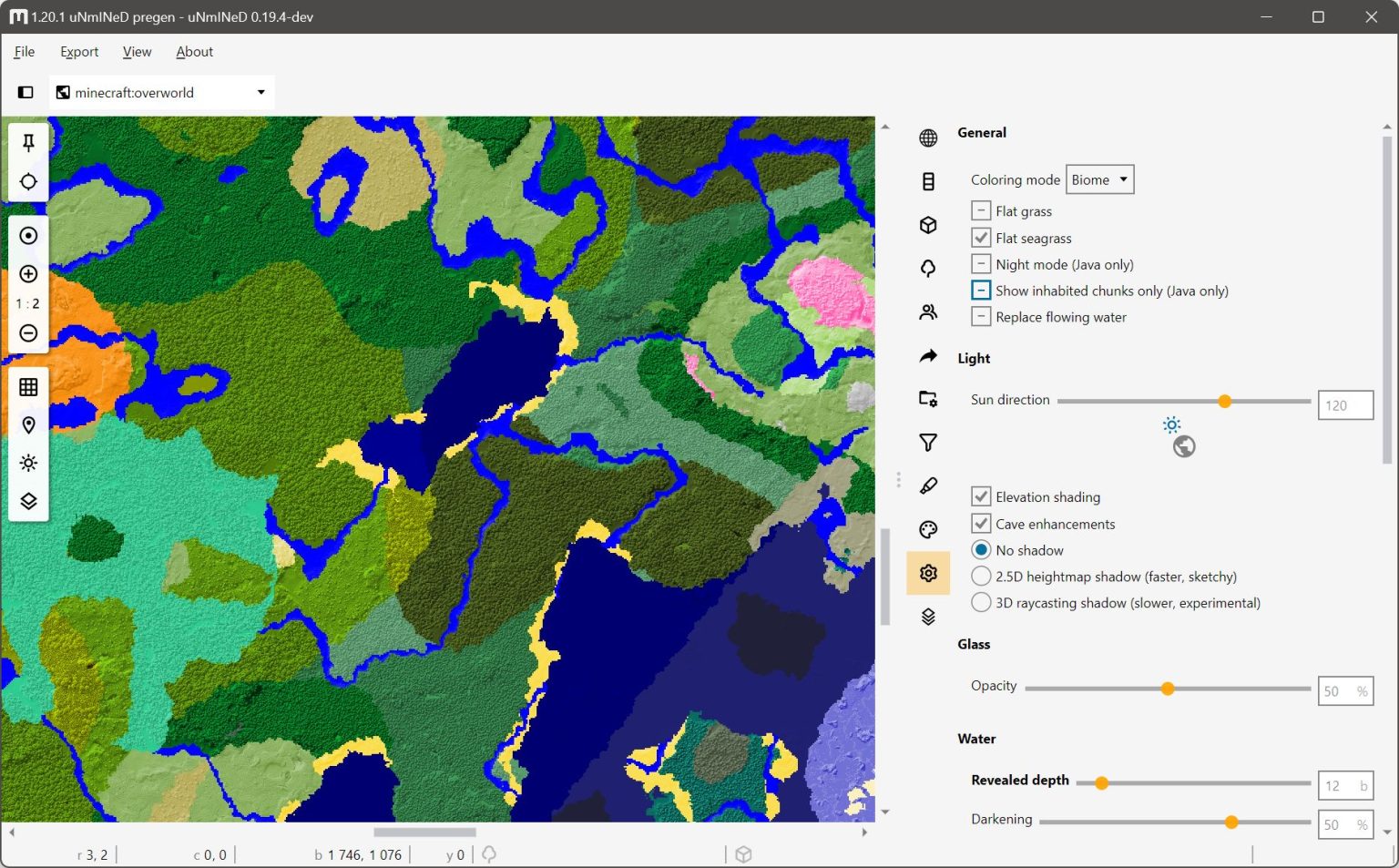
Task: Select the pin marker tool
Action: (28, 142)
